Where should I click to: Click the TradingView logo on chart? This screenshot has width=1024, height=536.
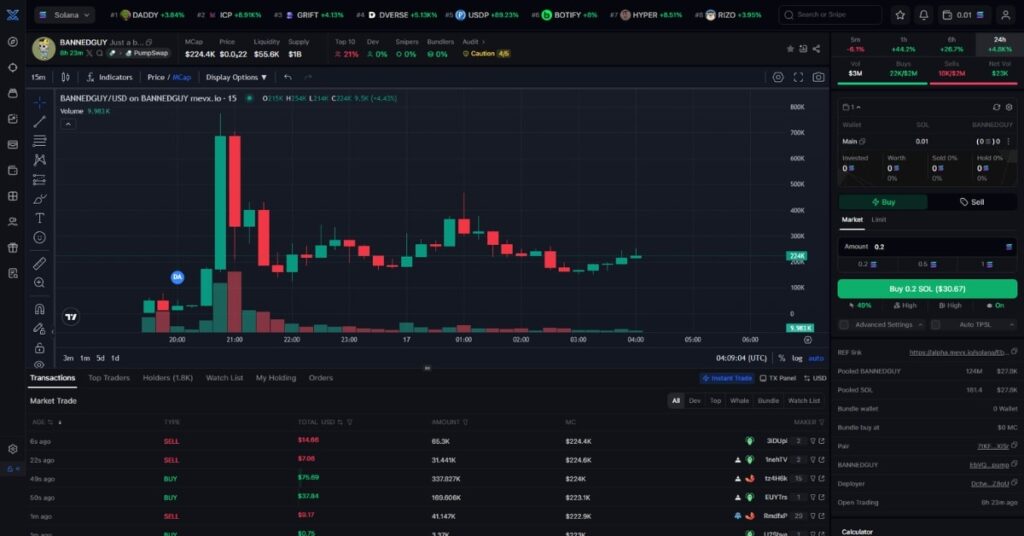71,317
